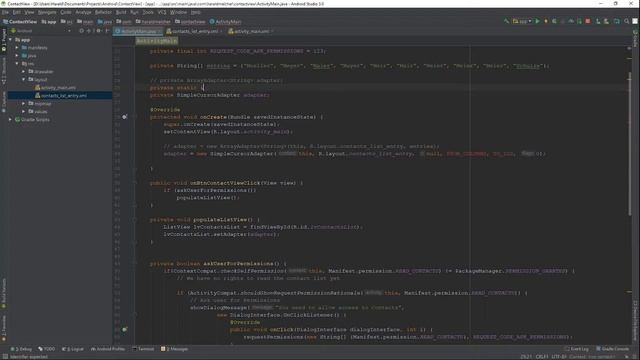Open the Analyze menu
This screenshot has width=640, height=360.
pyautogui.click(x=83, y=12)
